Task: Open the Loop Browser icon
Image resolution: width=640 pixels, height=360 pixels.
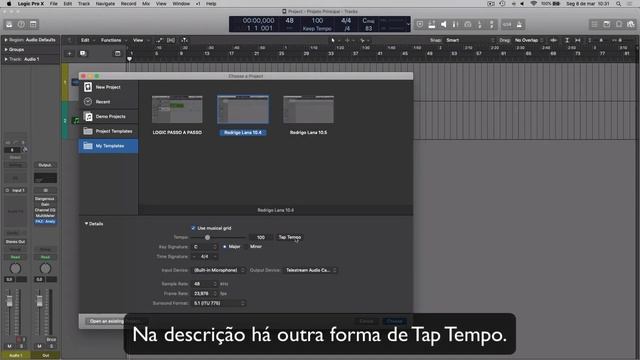Action: [x=619, y=24]
